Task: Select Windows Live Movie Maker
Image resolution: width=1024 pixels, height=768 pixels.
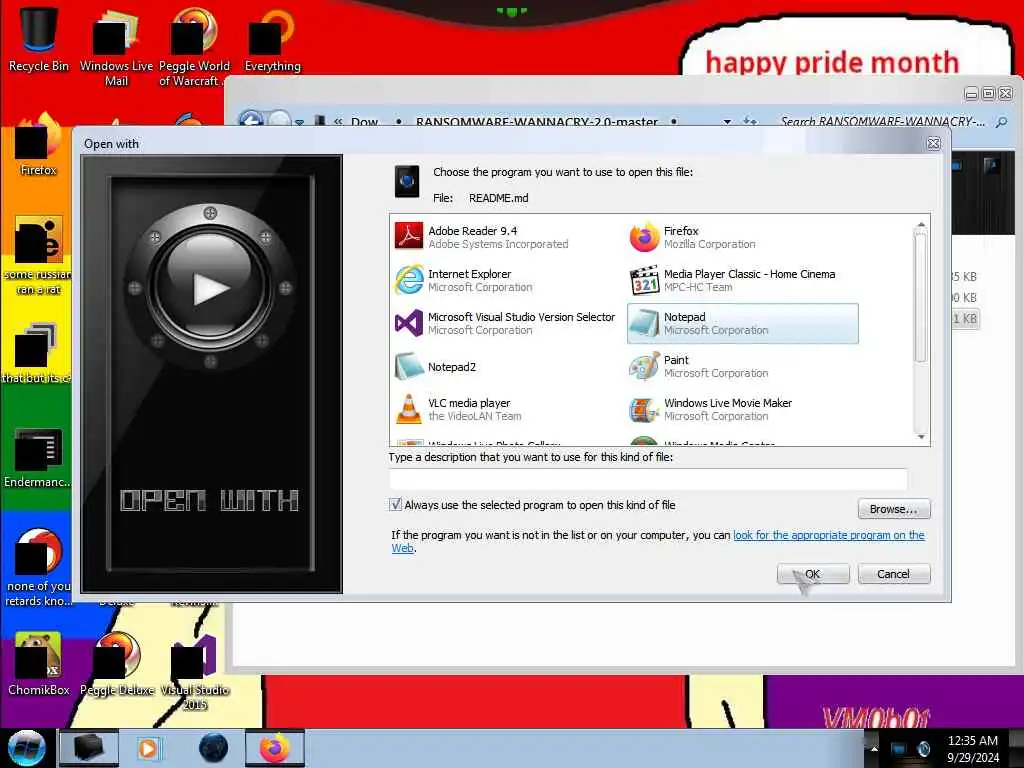Action: pyautogui.click(x=743, y=409)
